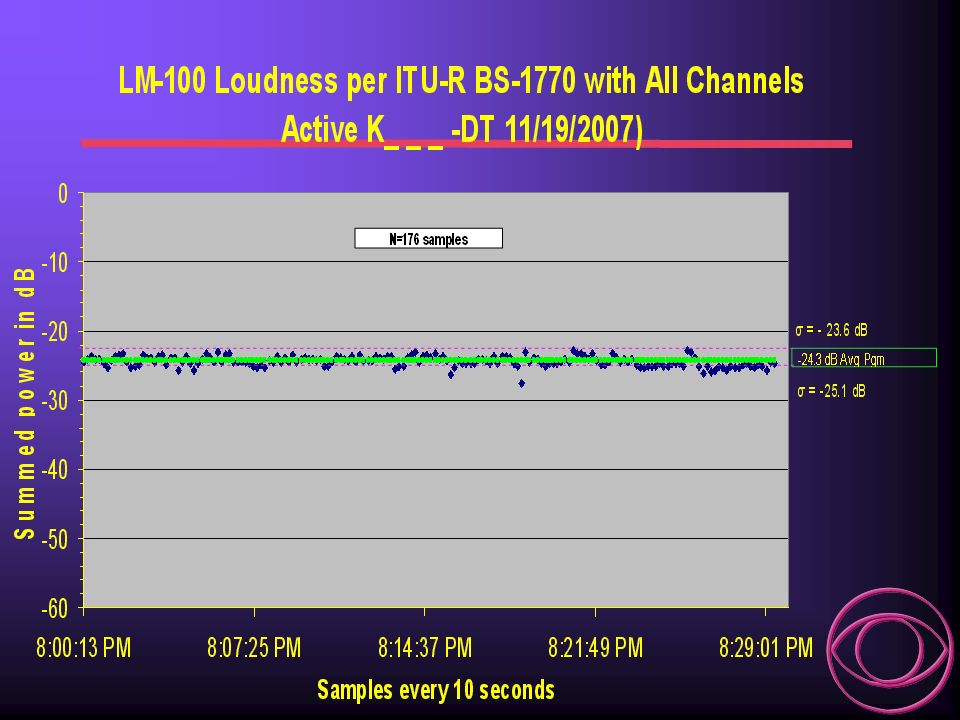
Task: Select the Summed power in dB axis title
Action: (24, 403)
